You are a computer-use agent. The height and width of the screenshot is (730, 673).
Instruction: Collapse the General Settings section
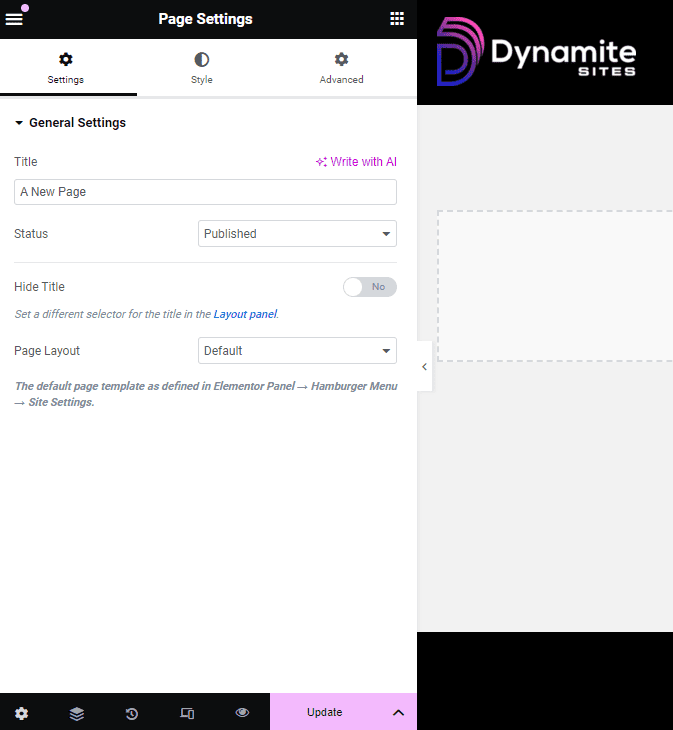pos(70,123)
